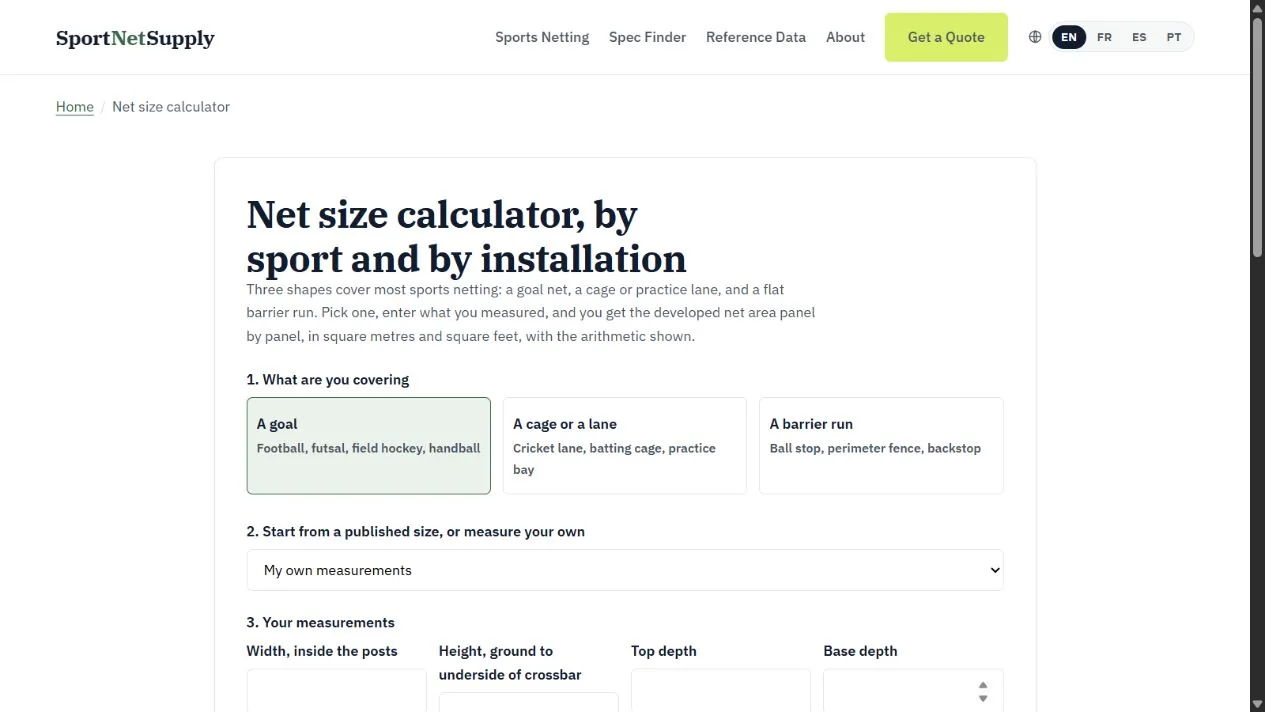The image size is (1265, 712).
Task: Visit the About page
Action: click(x=845, y=37)
